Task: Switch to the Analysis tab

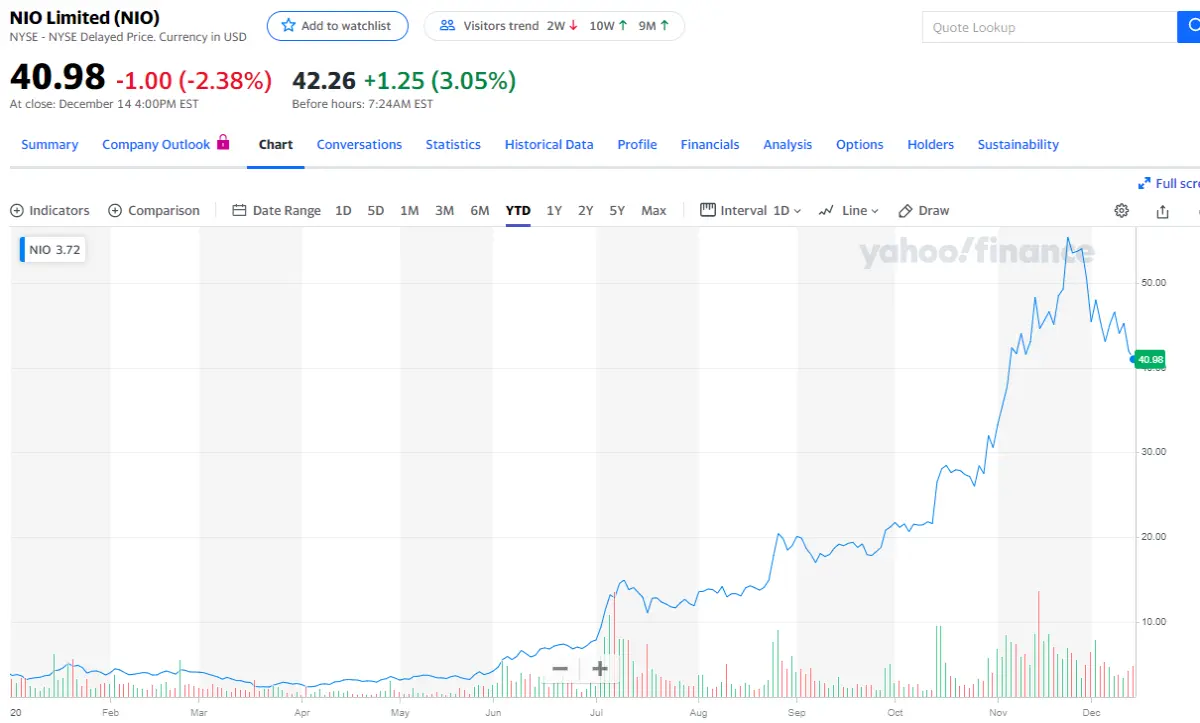Action: (788, 145)
